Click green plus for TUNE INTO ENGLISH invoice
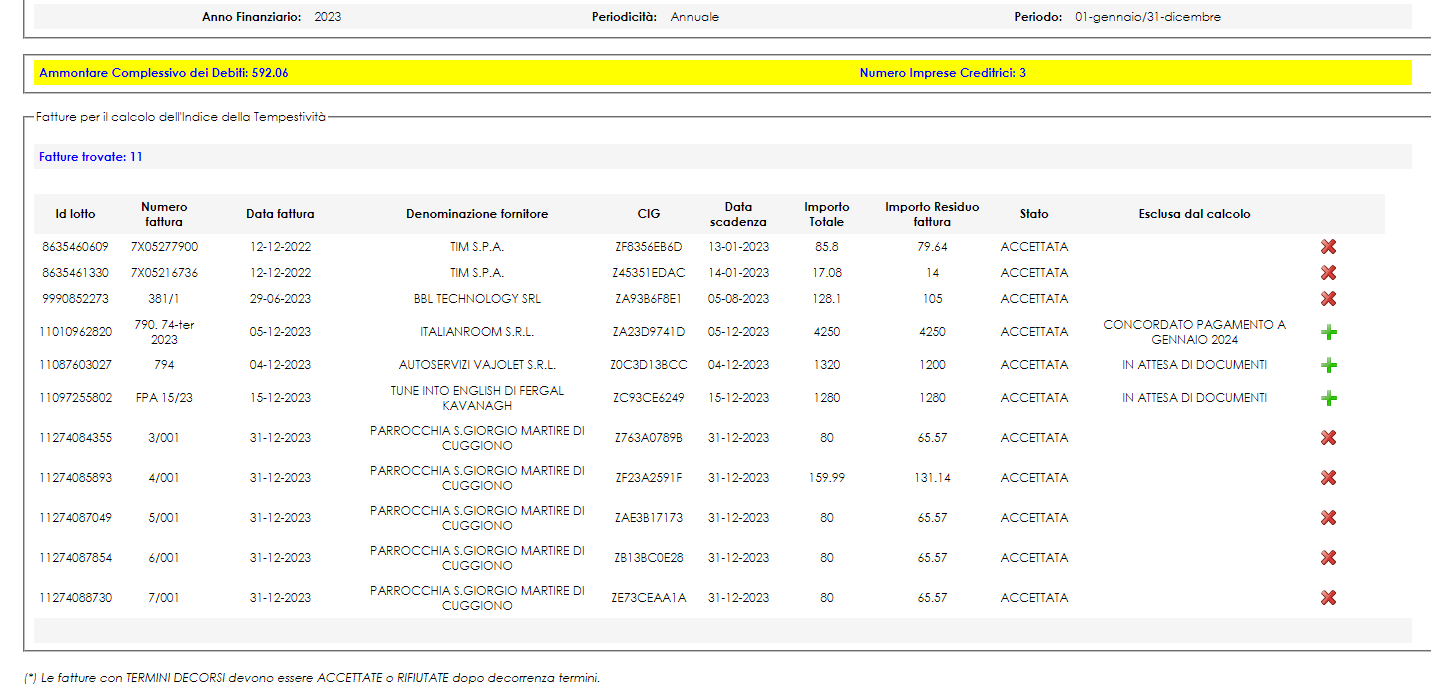Screen dimensions: 1431x689 (x=1328, y=398)
